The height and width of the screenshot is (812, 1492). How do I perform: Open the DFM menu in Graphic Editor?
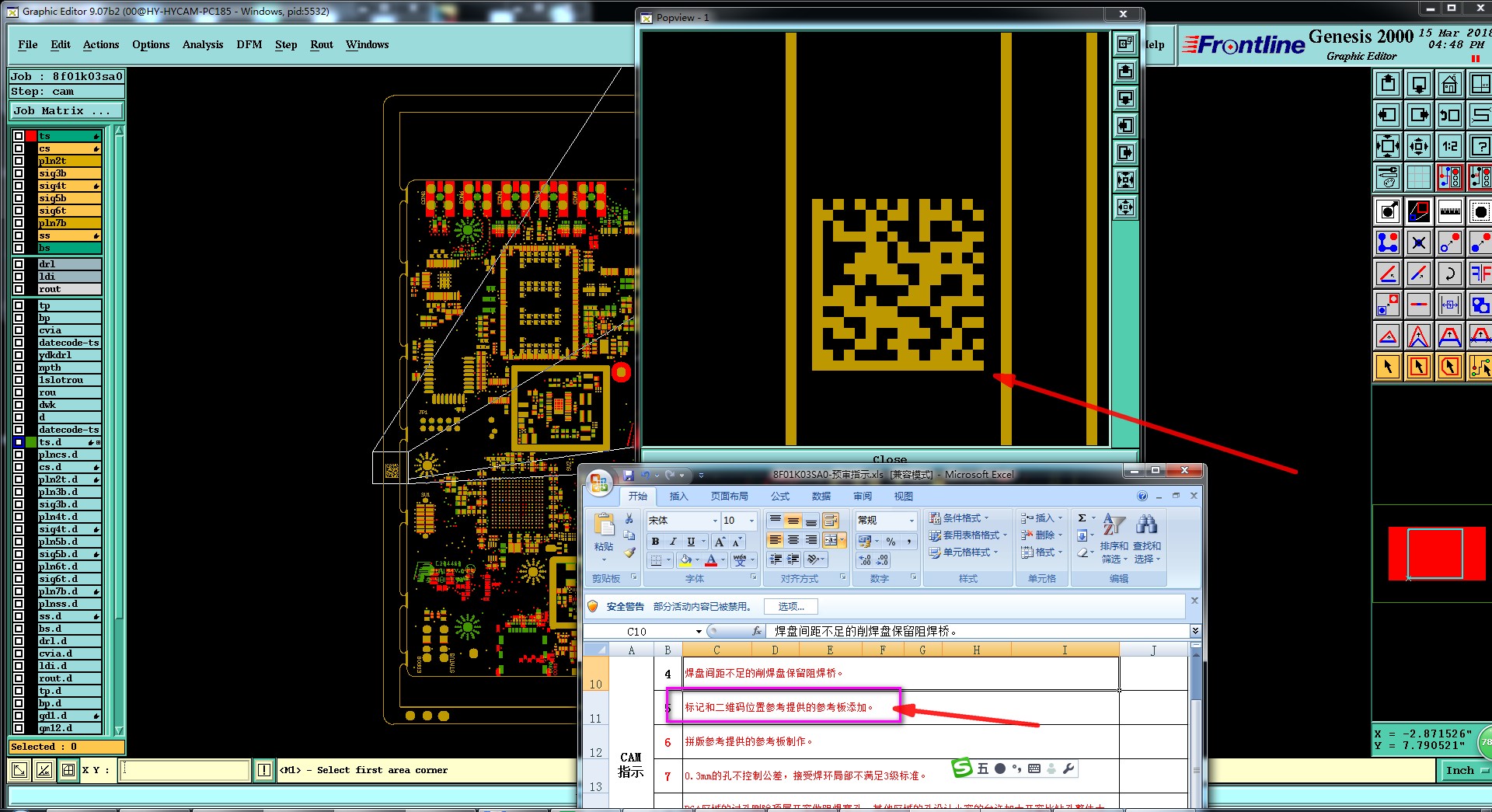tap(249, 44)
